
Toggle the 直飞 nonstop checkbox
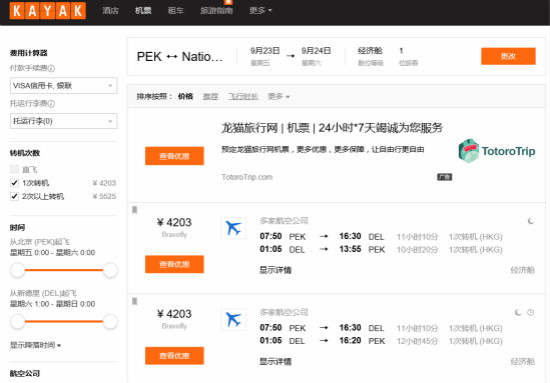pyautogui.click(x=14, y=169)
